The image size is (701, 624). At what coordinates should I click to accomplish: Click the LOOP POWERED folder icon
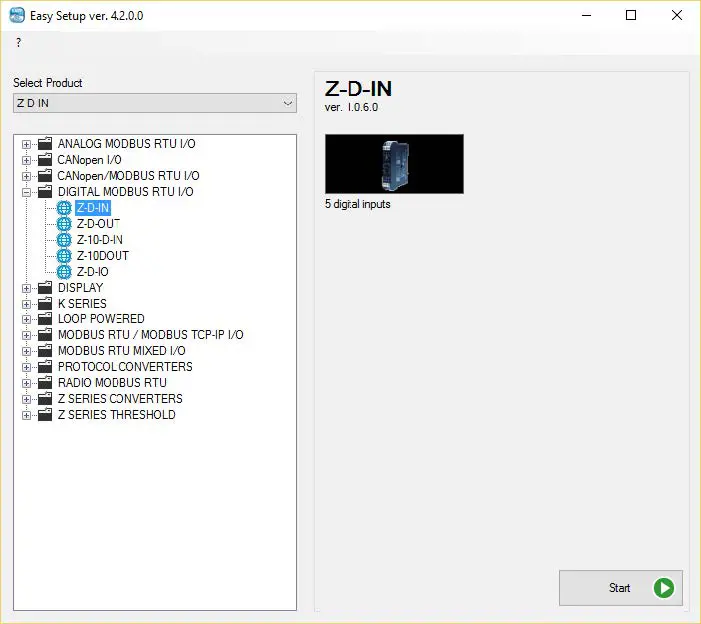(x=45, y=319)
